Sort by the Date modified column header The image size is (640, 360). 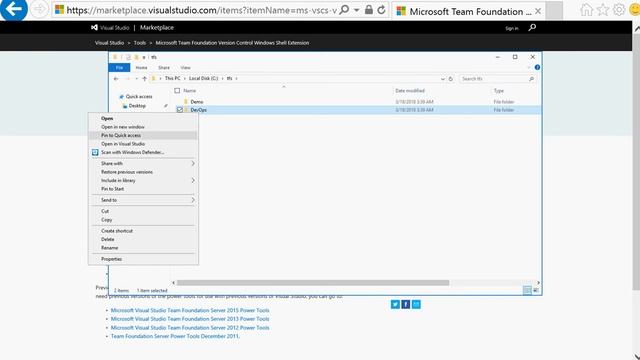(x=410, y=91)
